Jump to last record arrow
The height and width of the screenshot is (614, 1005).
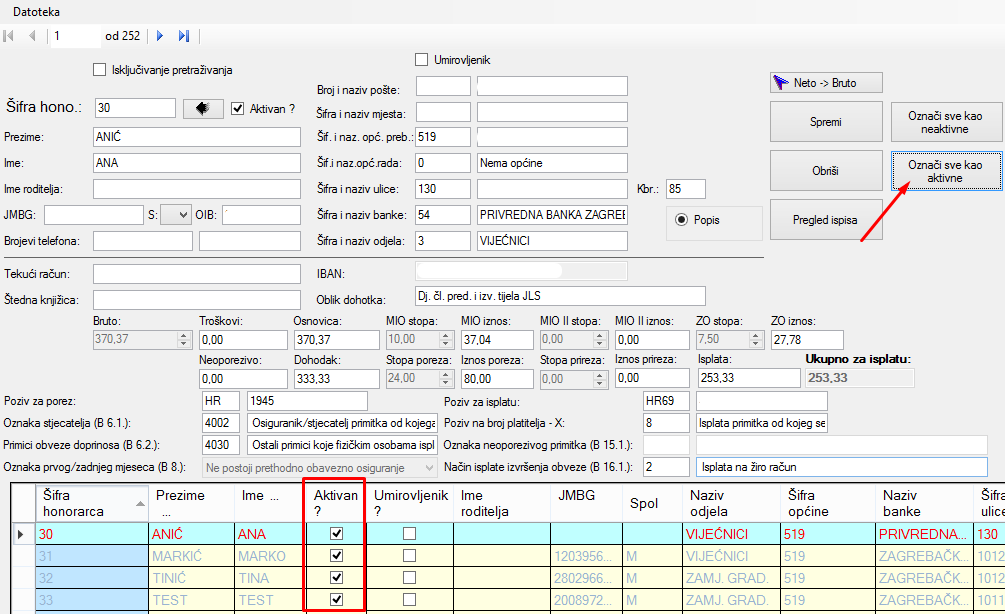pyautogui.click(x=184, y=36)
